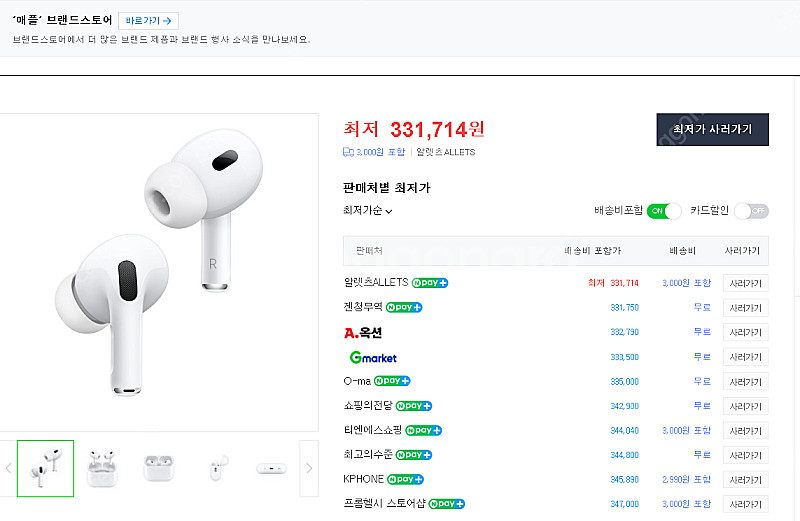The width and height of the screenshot is (800, 521).
Task: Click 사러가기 for 쇼핑의전당 row
Action: (745, 406)
